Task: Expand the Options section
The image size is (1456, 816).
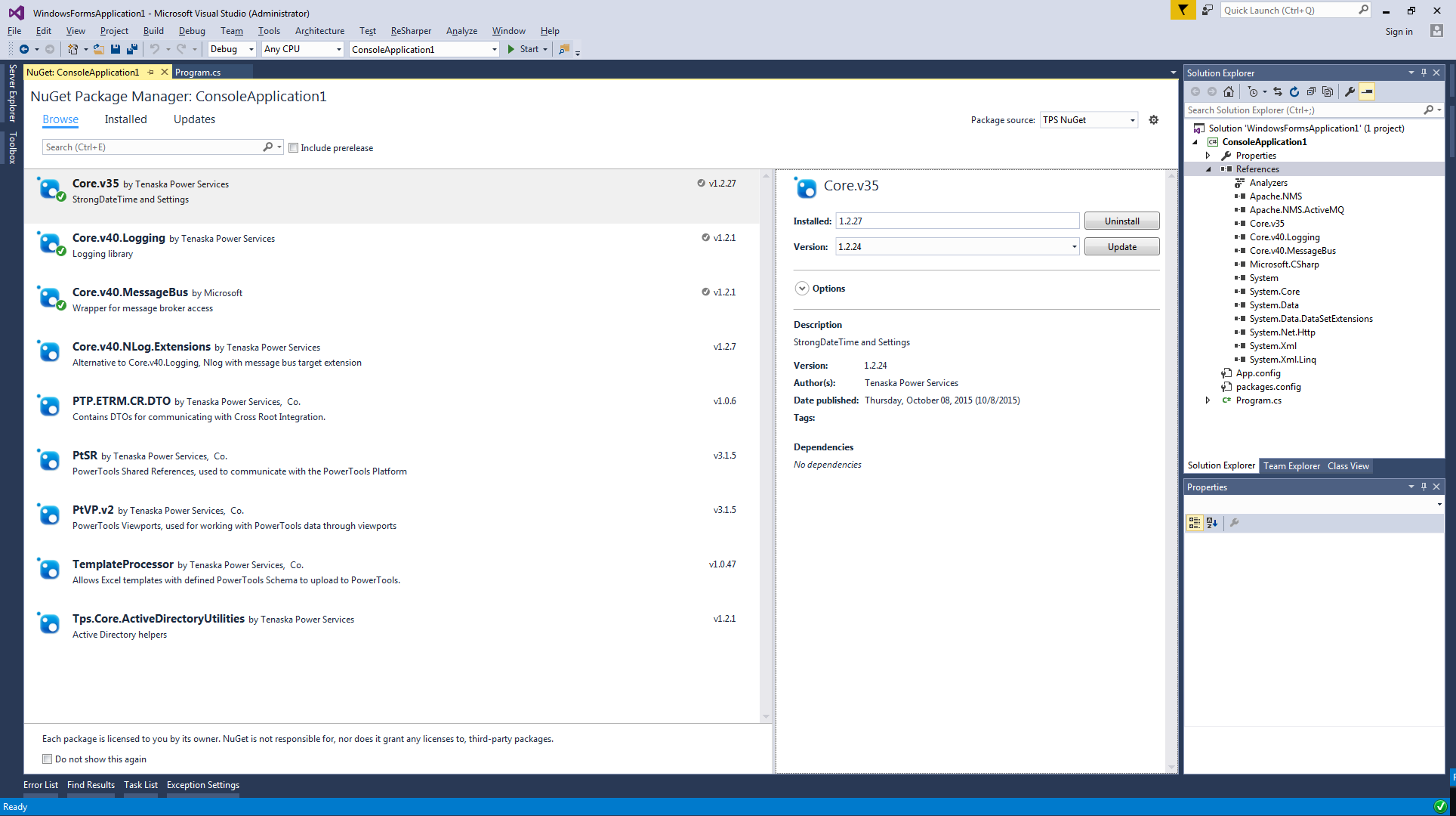Action: (802, 289)
